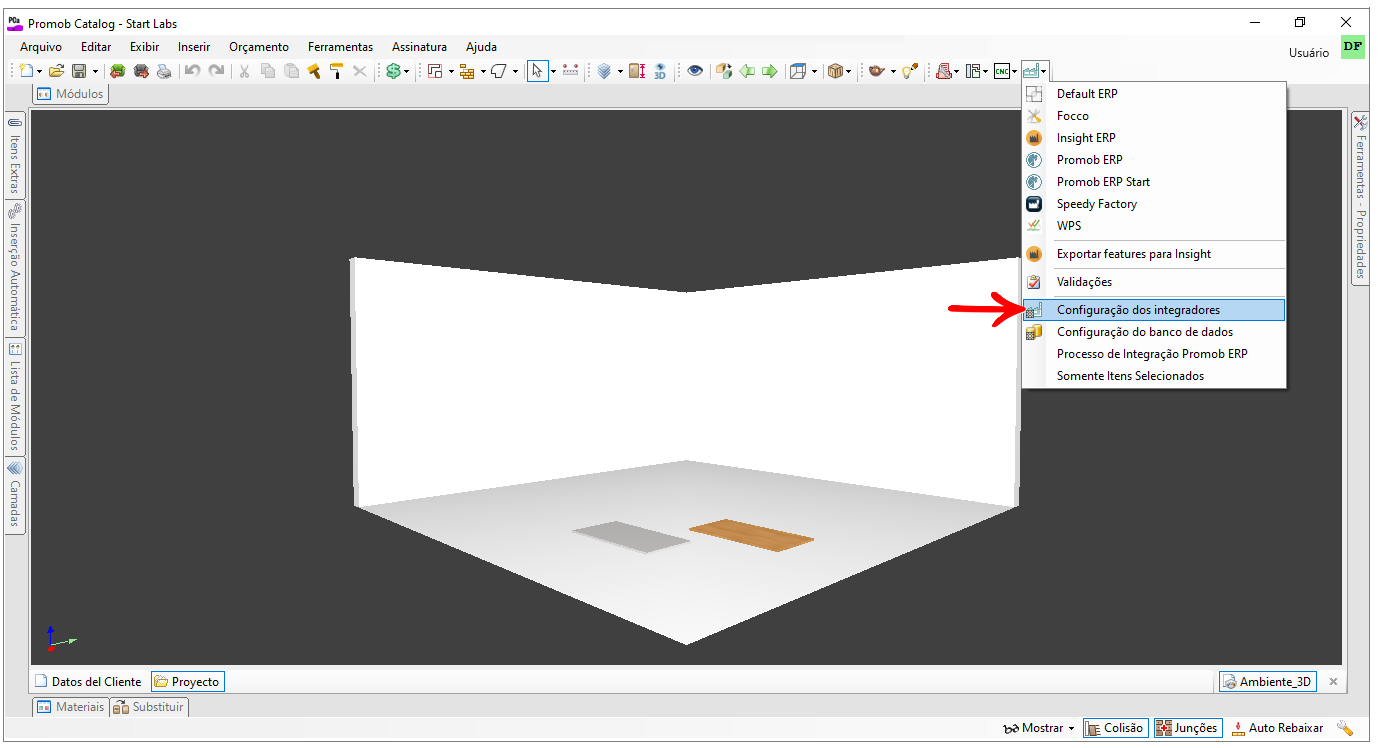Image resolution: width=1378 pixels, height=748 pixels.
Task: Toggle Auto Rebaixar option
Action: tap(1277, 728)
